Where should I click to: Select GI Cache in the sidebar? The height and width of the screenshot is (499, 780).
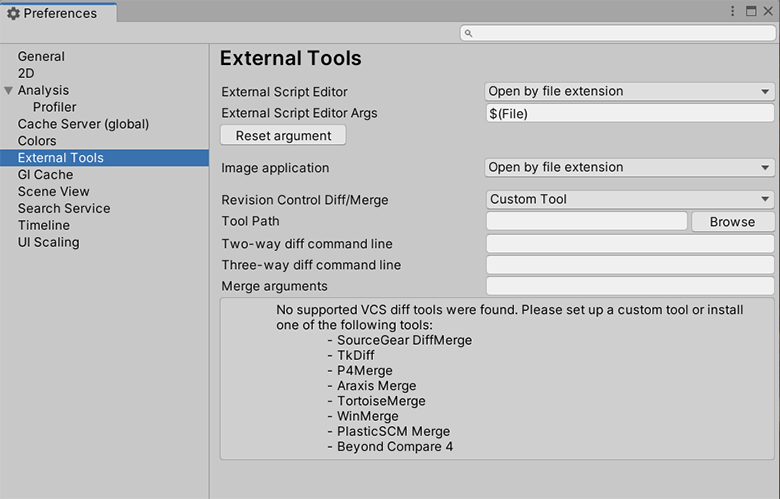(45, 174)
